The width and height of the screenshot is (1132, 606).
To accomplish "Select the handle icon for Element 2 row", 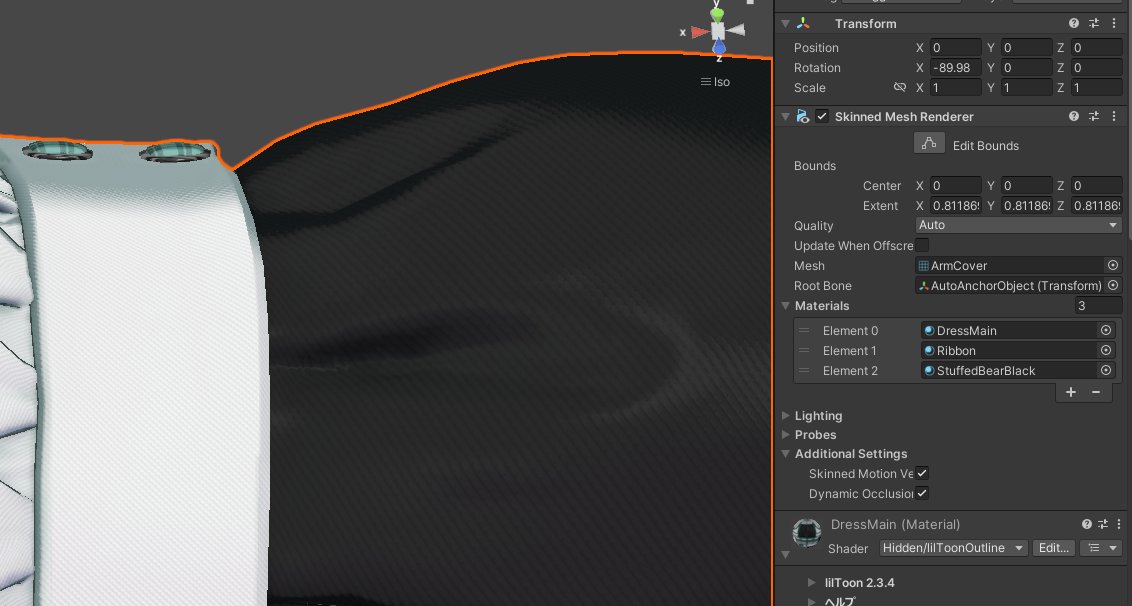I will click(x=804, y=371).
